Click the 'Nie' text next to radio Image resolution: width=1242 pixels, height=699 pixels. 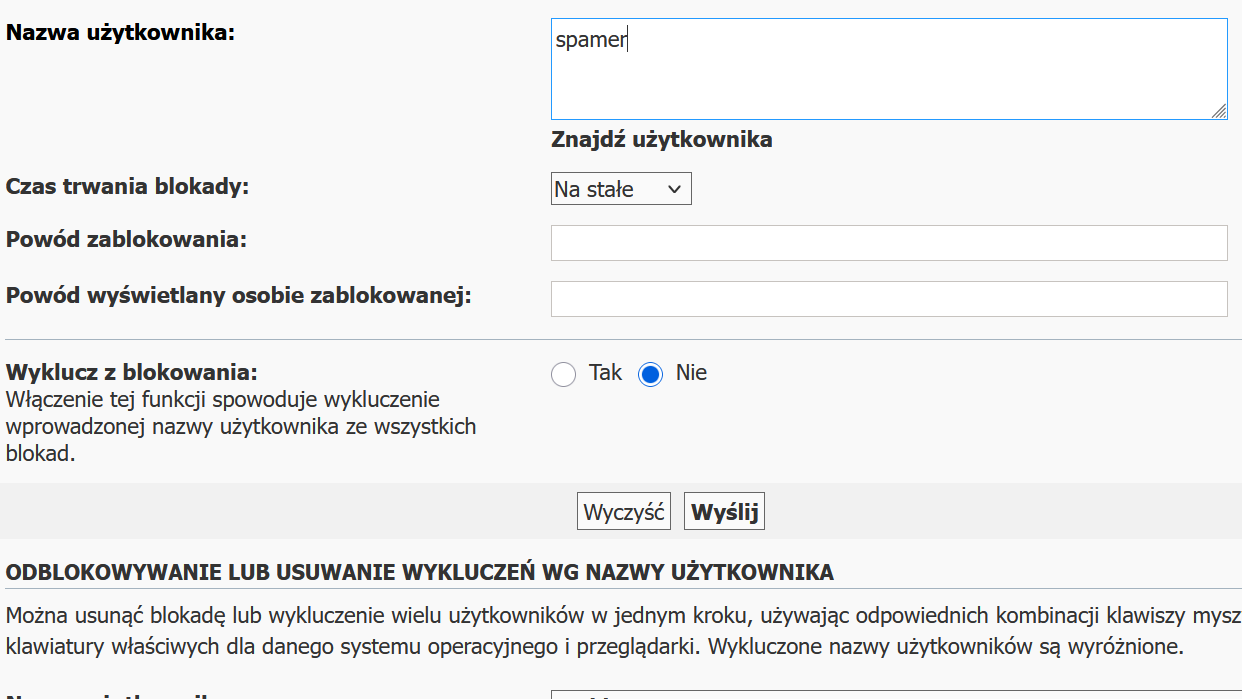[x=691, y=373]
